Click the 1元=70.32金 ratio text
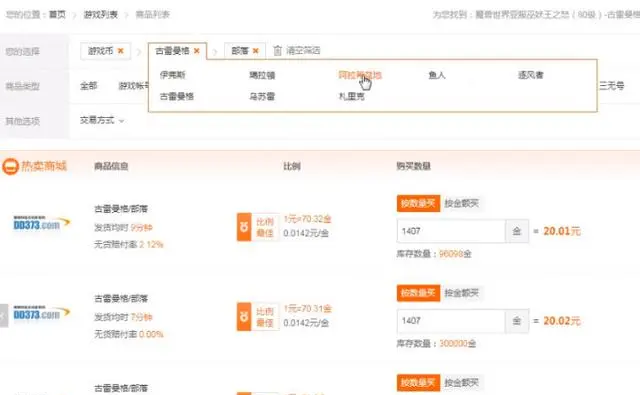 point(307,219)
